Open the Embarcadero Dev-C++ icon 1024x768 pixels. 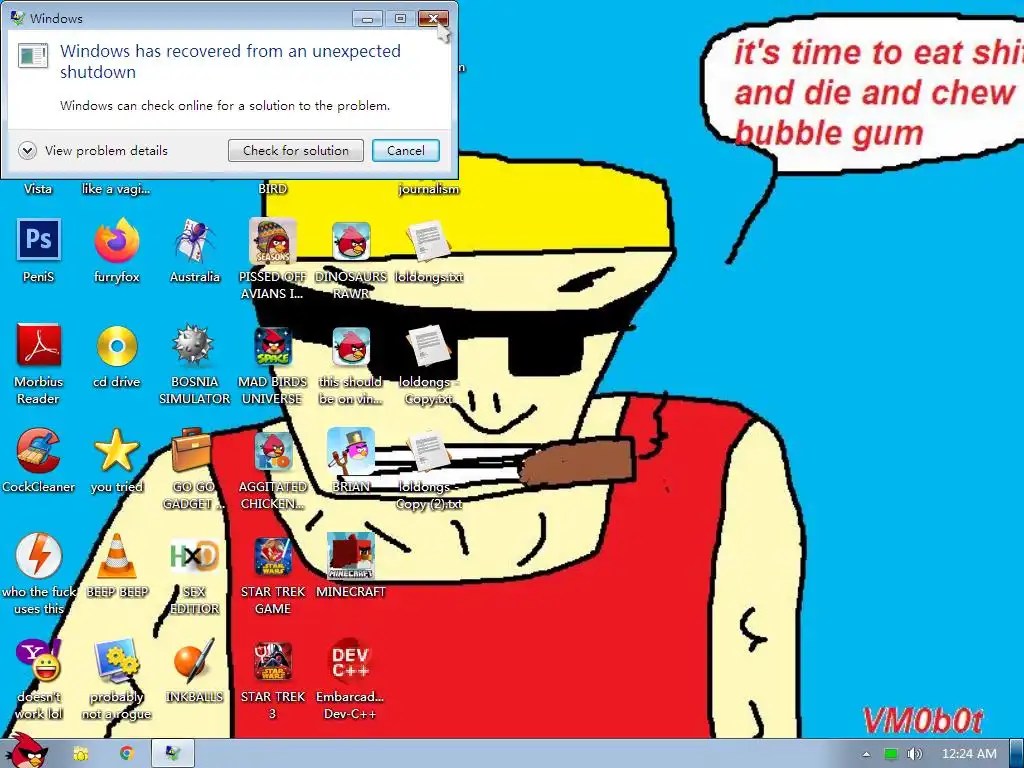(x=351, y=661)
